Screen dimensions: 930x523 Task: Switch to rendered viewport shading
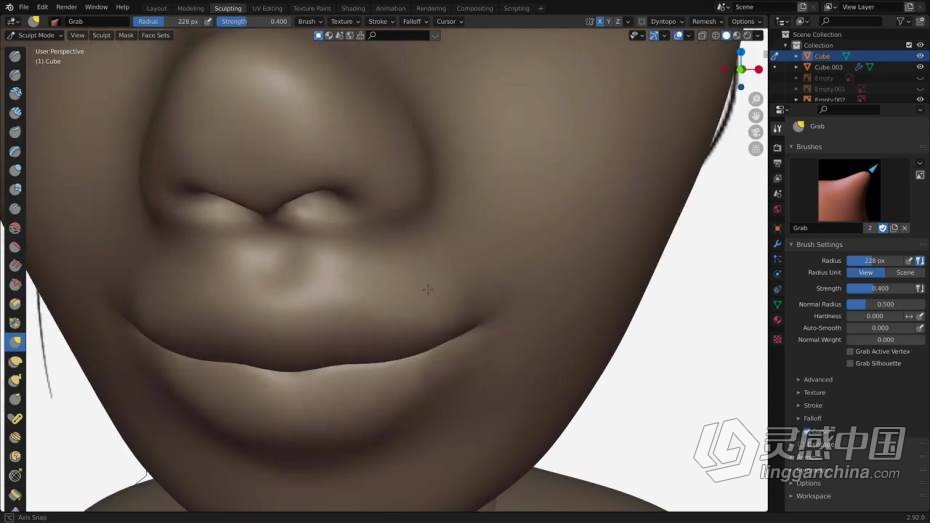point(747,36)
